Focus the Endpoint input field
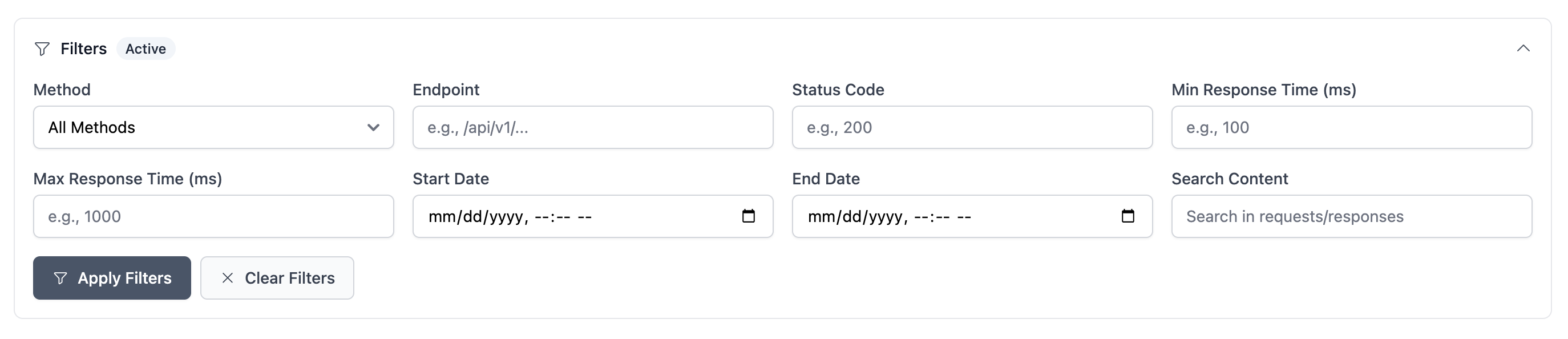The width and height of the screenshot is (1568, 339). [x=592, y=127]
